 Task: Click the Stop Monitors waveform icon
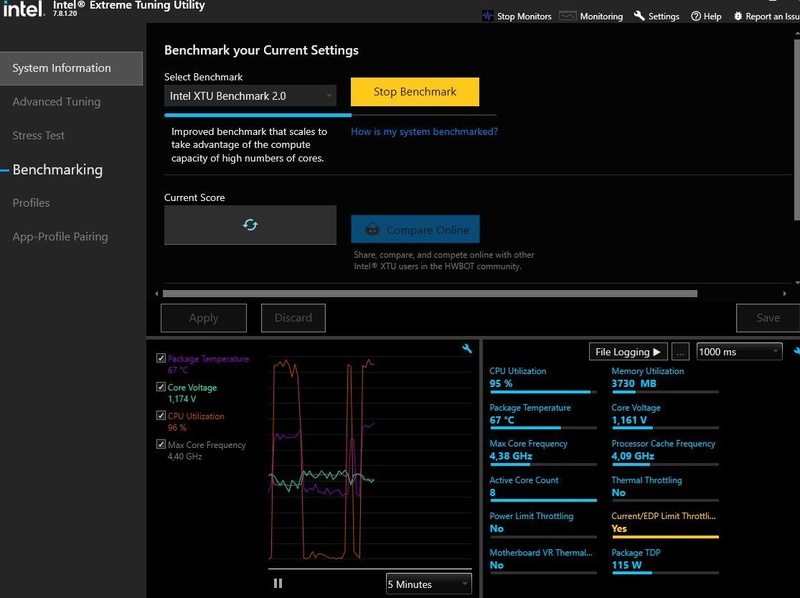tap(488, 16)
